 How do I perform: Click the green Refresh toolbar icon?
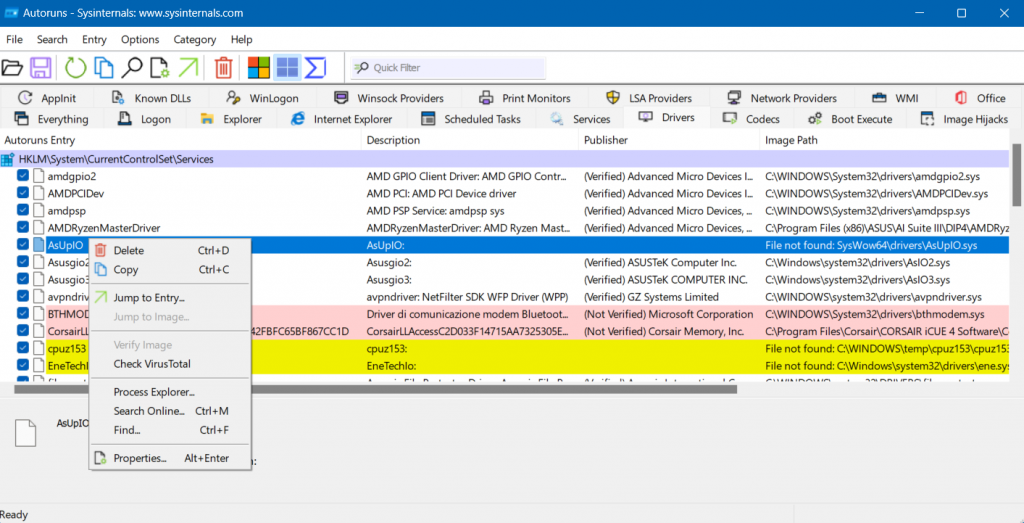[76, 67]
